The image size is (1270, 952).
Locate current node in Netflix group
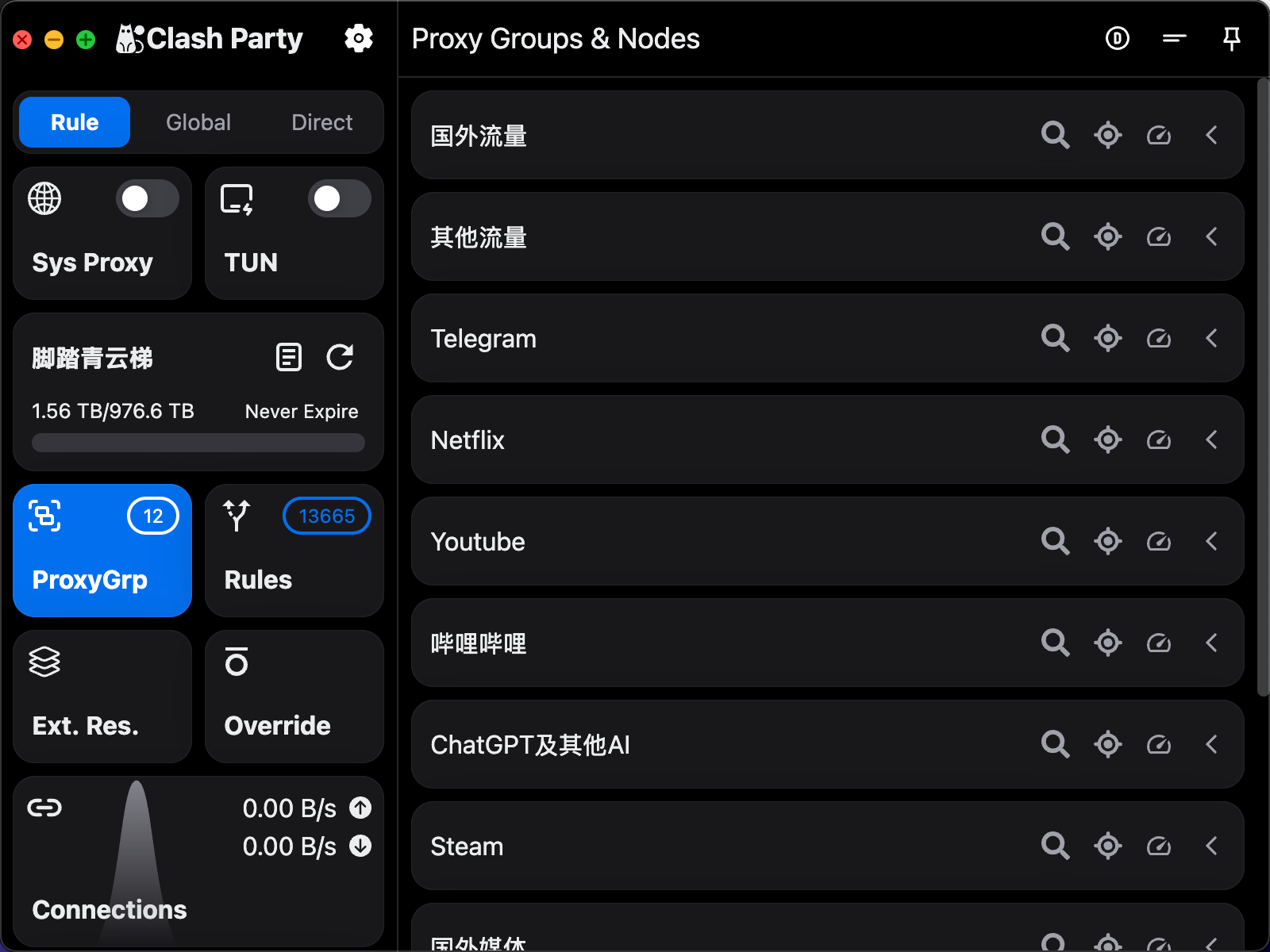click(1107, 440)
